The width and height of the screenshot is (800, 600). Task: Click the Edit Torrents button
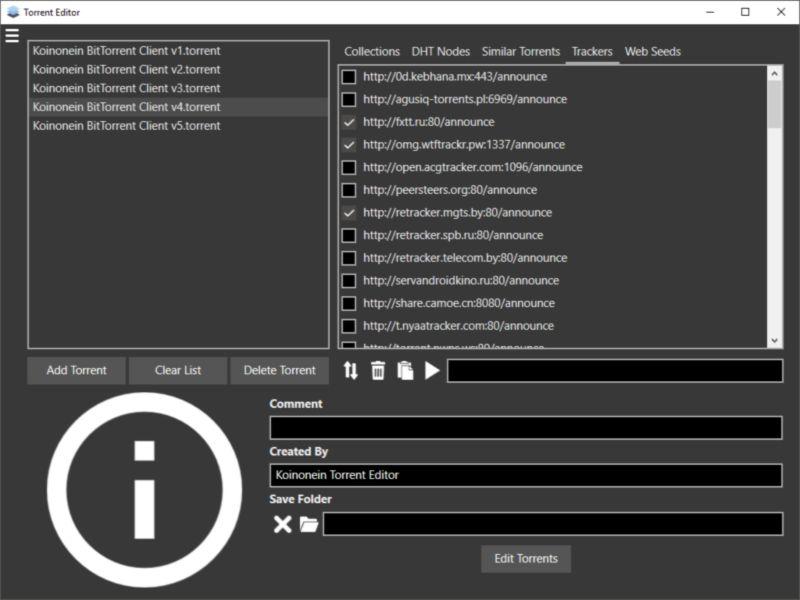526,559
